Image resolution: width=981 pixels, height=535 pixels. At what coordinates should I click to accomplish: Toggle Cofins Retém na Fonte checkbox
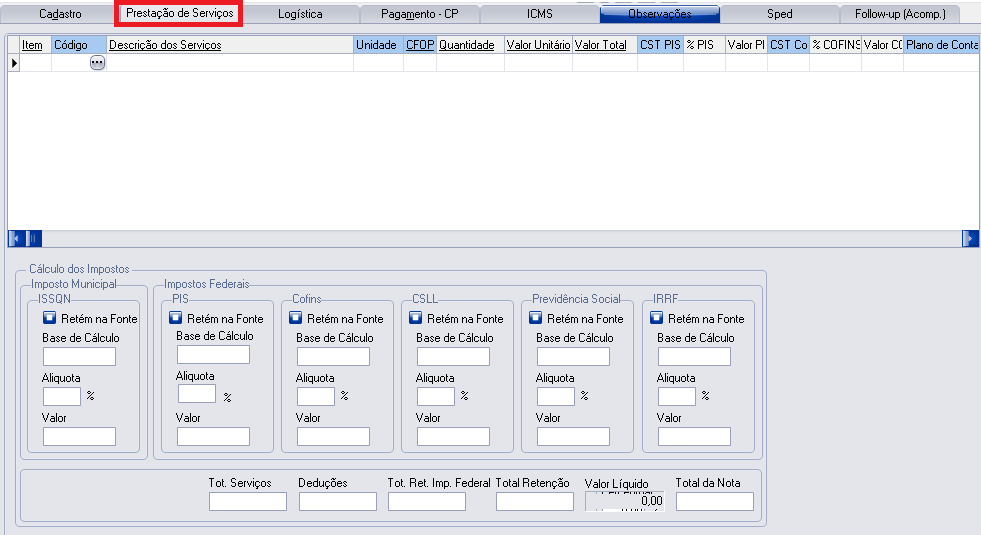[x=295, y=318]
